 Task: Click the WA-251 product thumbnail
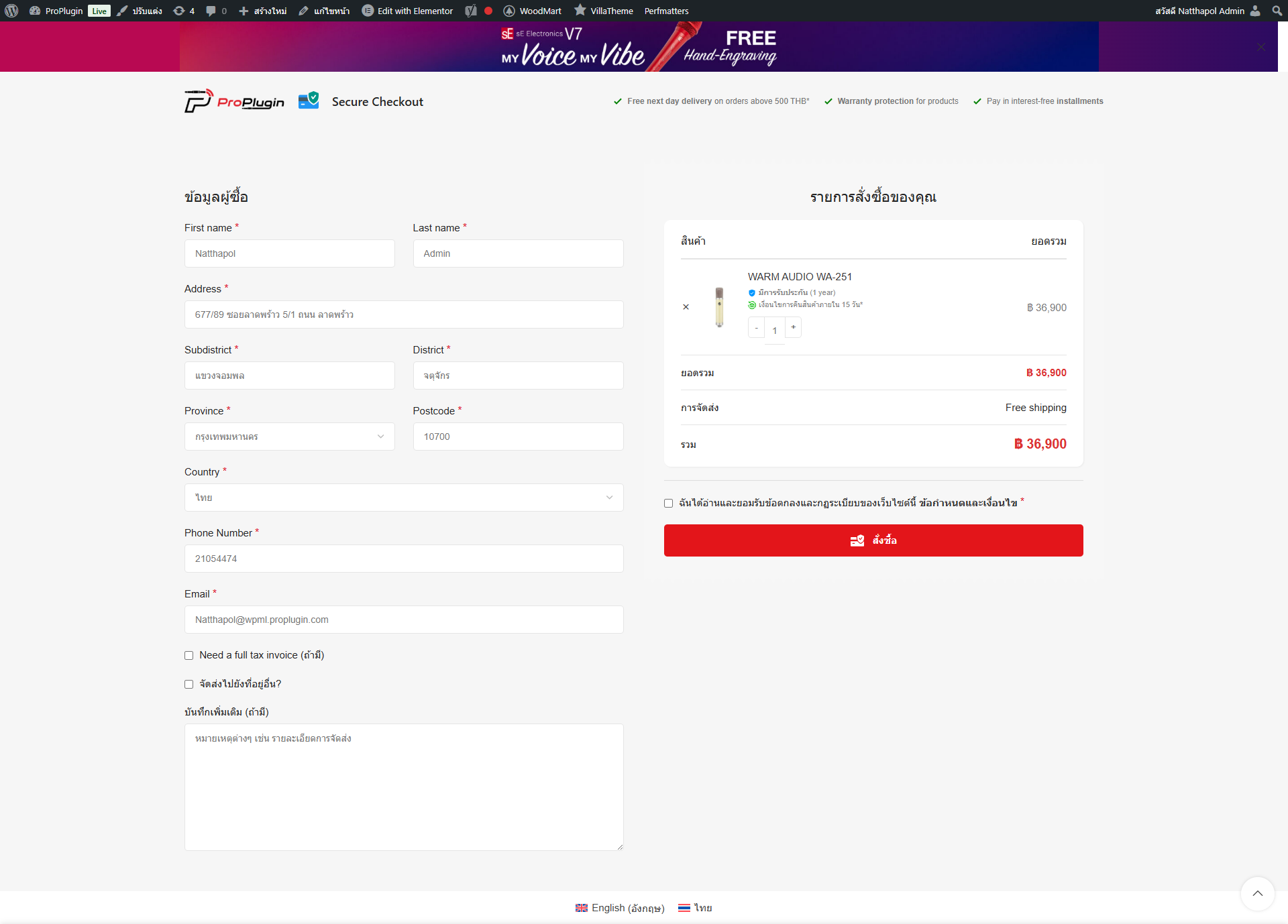[719, 307]
